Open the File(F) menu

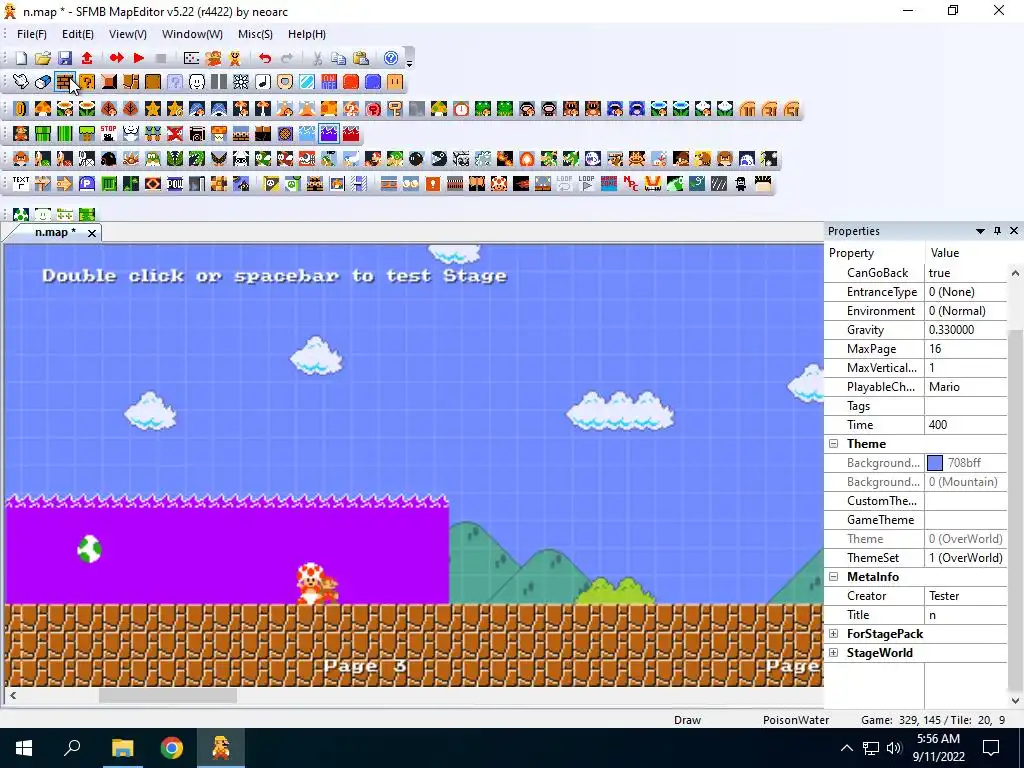point(31,34)
